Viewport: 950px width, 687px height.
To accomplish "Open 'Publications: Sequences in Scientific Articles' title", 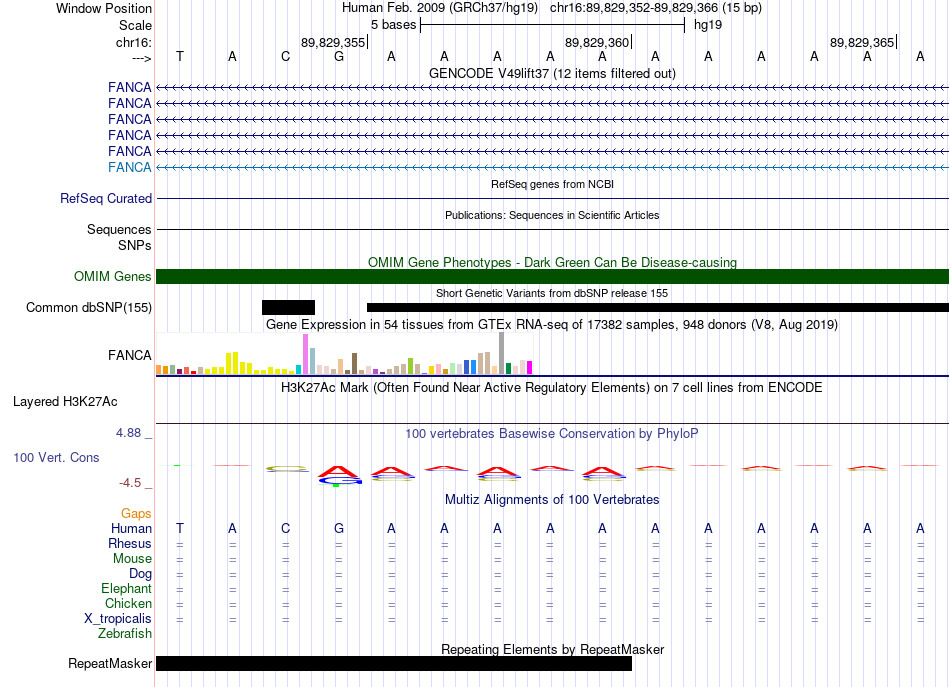I will (x=552, y=215).
